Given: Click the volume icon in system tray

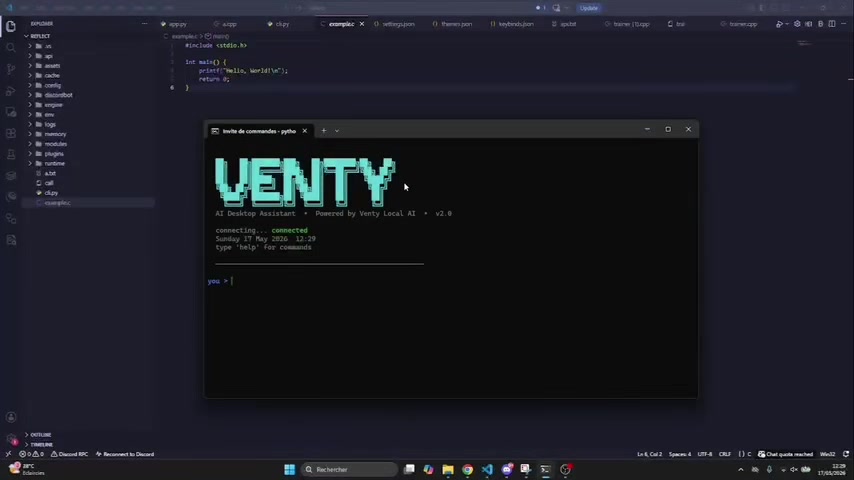Looking at the screenshot, I should [x=794, y=470].
